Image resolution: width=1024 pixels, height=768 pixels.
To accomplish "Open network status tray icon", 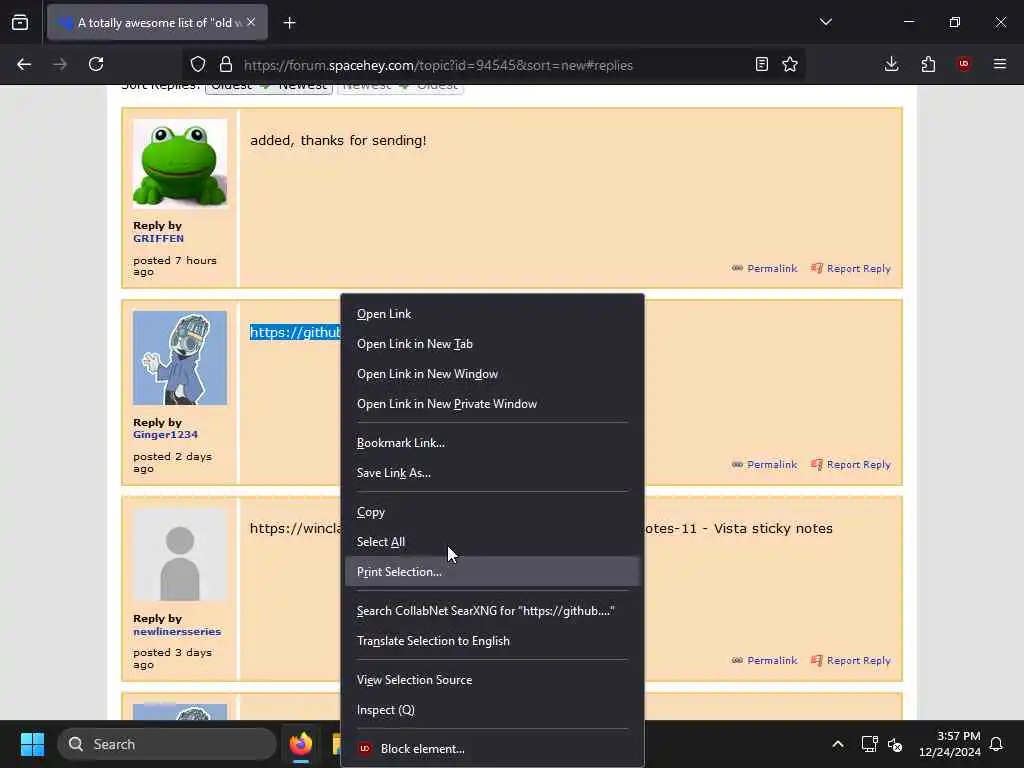I will [869, 744].
